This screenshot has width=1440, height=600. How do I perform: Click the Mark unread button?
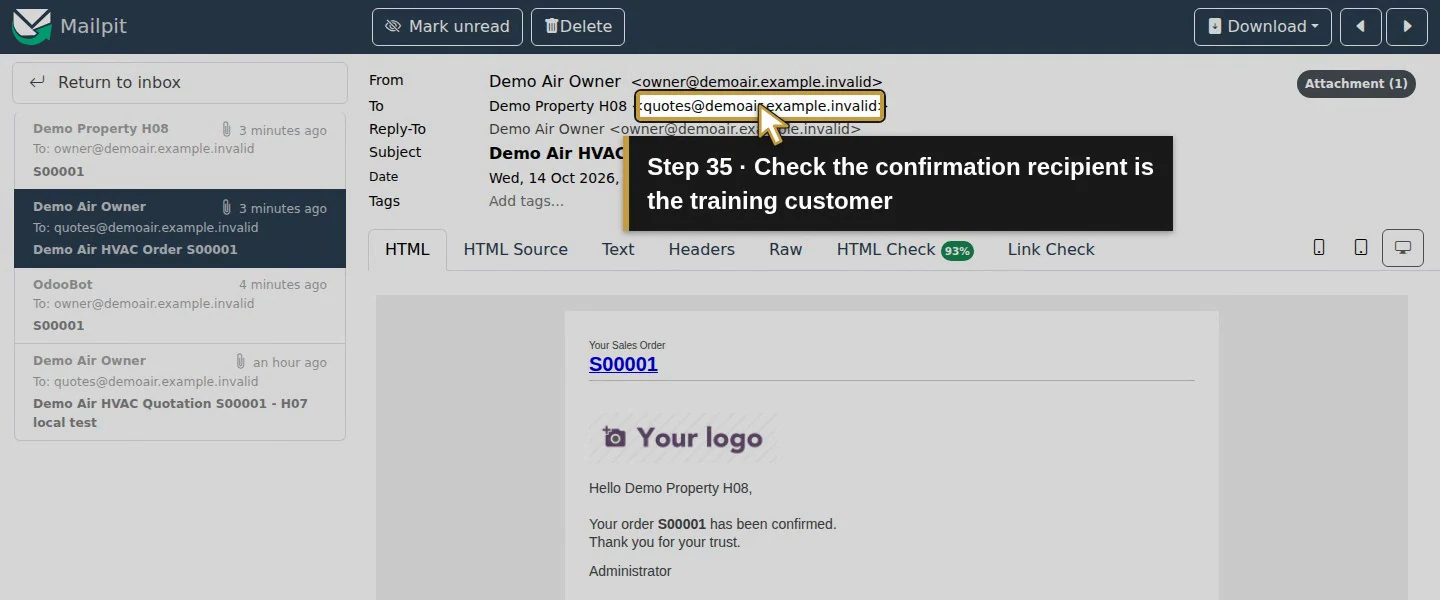[x=447, y=27]
